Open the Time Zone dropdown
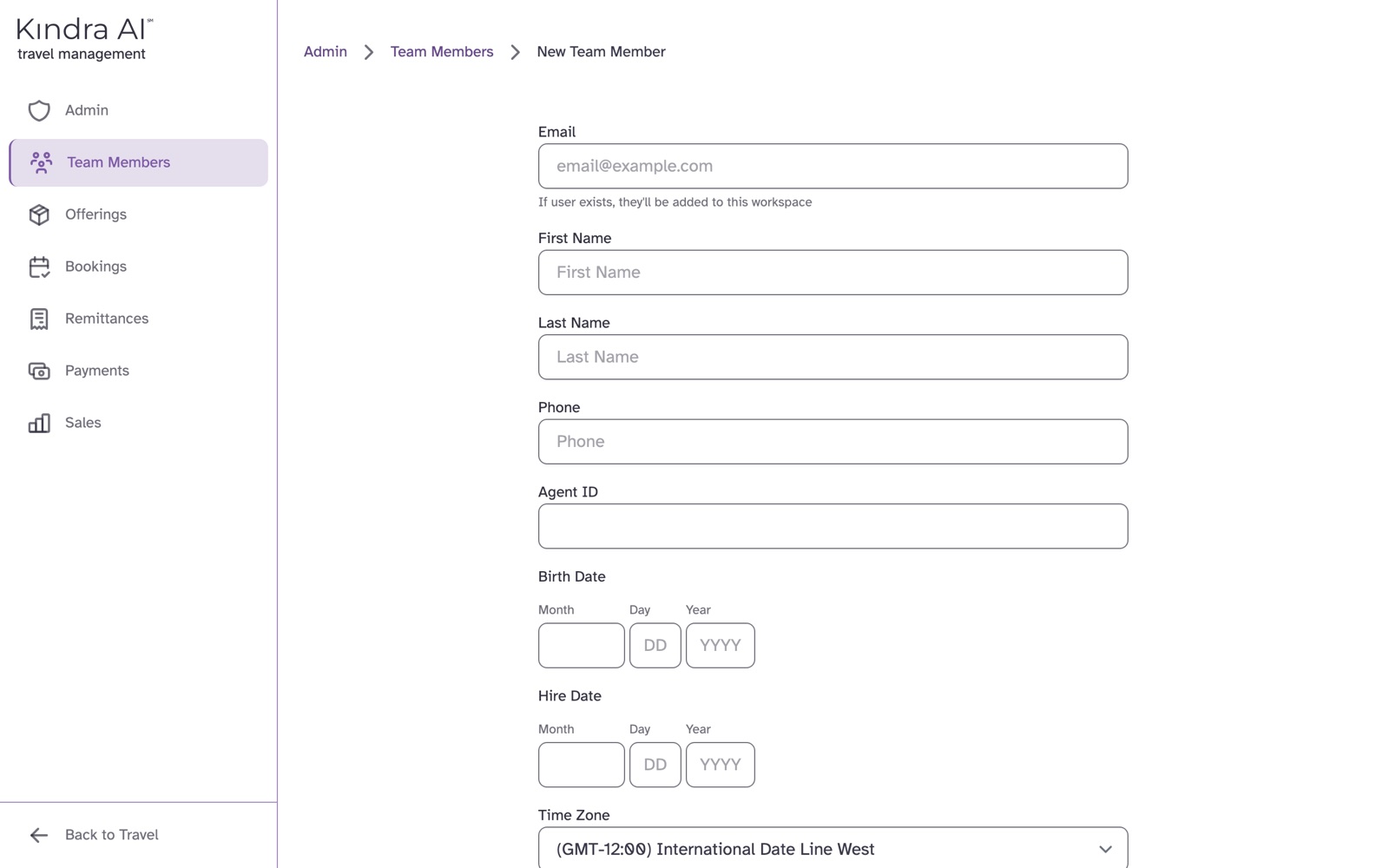 click(833, 848)
